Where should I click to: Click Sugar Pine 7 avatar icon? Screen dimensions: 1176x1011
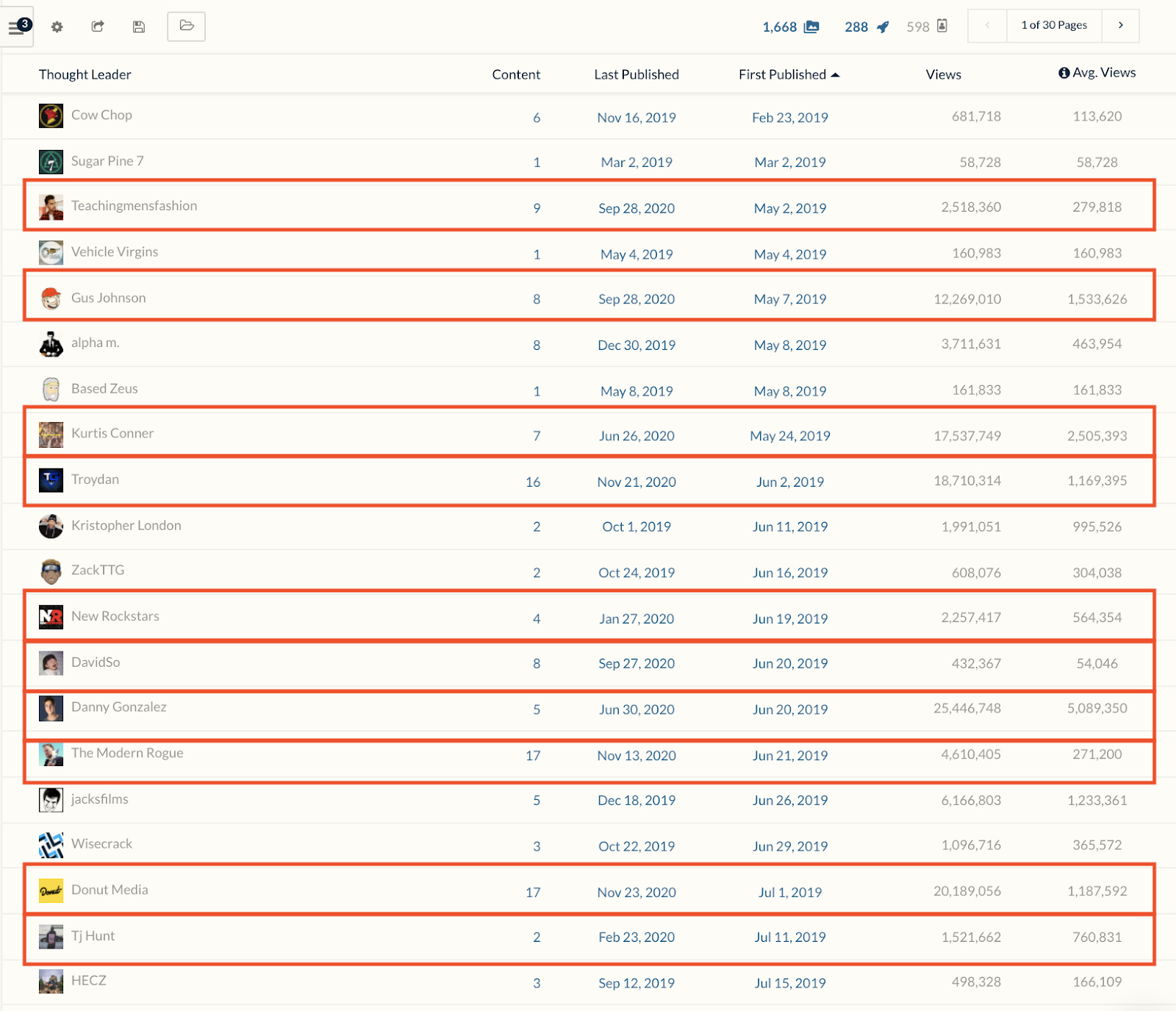point(51,162)
